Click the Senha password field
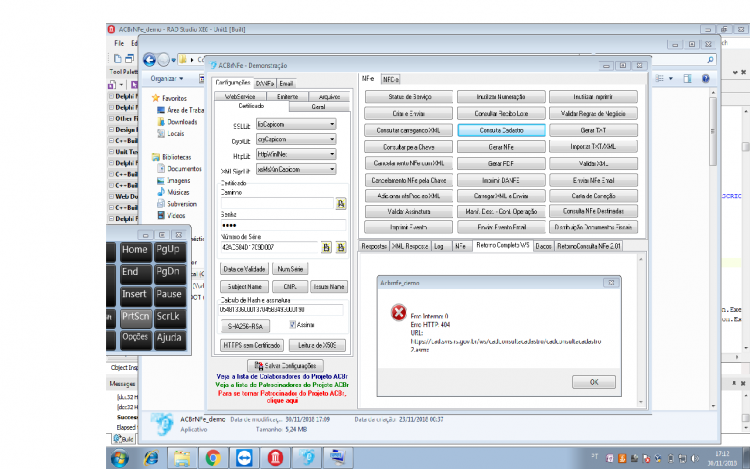Image resolution: width=750 pixels, height=469 pixels. coord(283,225)
